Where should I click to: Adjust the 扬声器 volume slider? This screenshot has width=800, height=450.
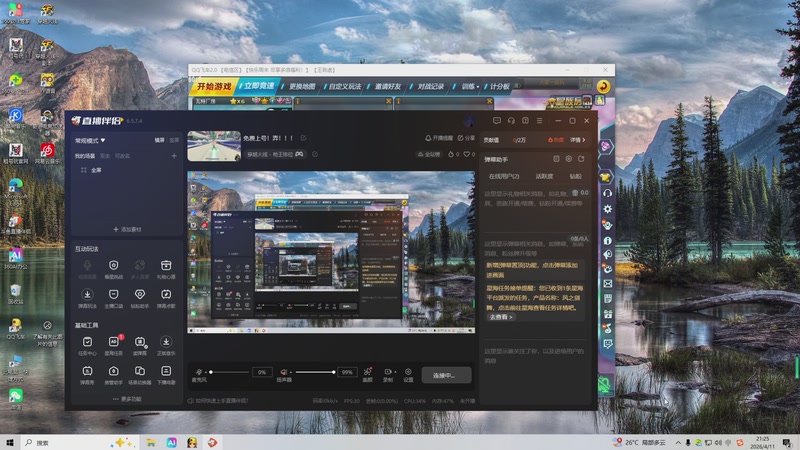(x=314, y=372)
